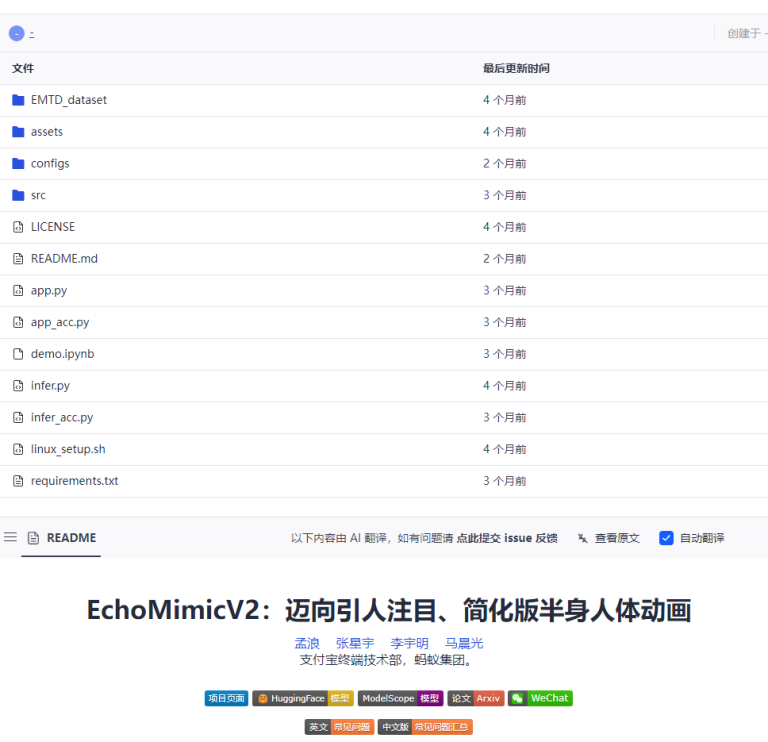Viewport: 768px width, 742px height.
Task: Click the WeChat badge
Action: tap(540, 698)
